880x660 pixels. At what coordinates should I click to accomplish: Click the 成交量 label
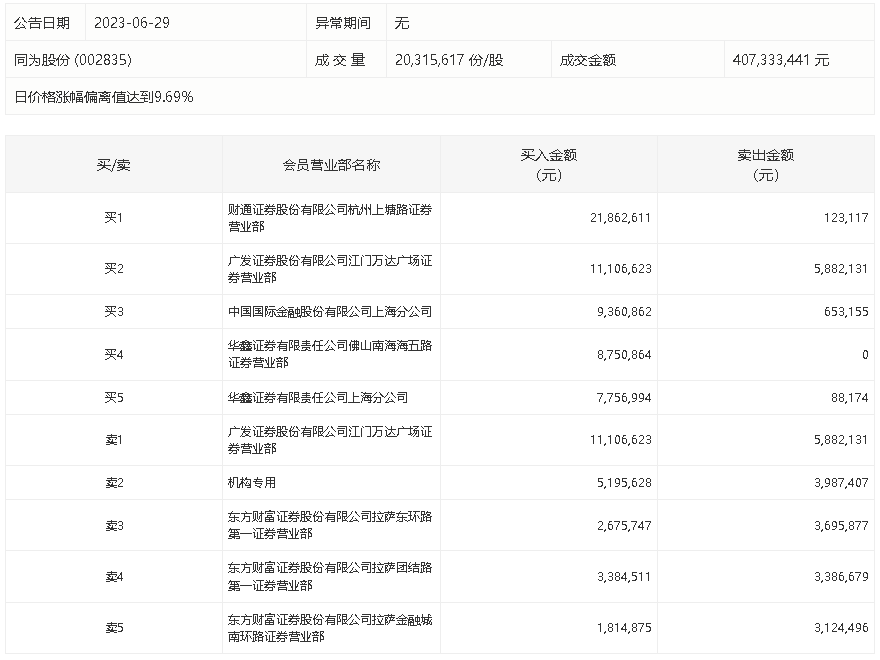tap(340, 60)
